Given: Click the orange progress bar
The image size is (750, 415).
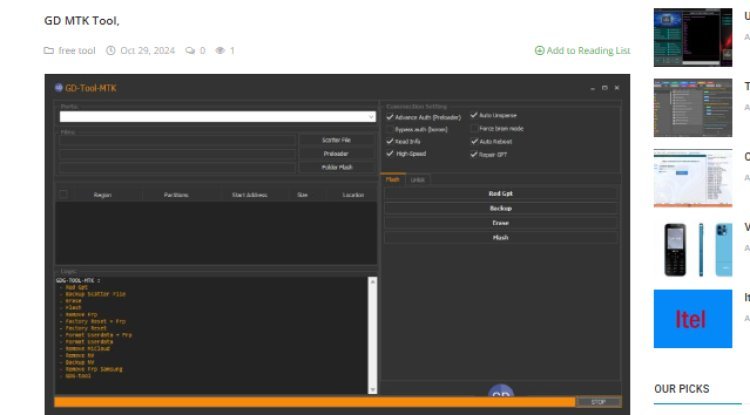Looking at the screenshot, I should click(x=314, y=402).
